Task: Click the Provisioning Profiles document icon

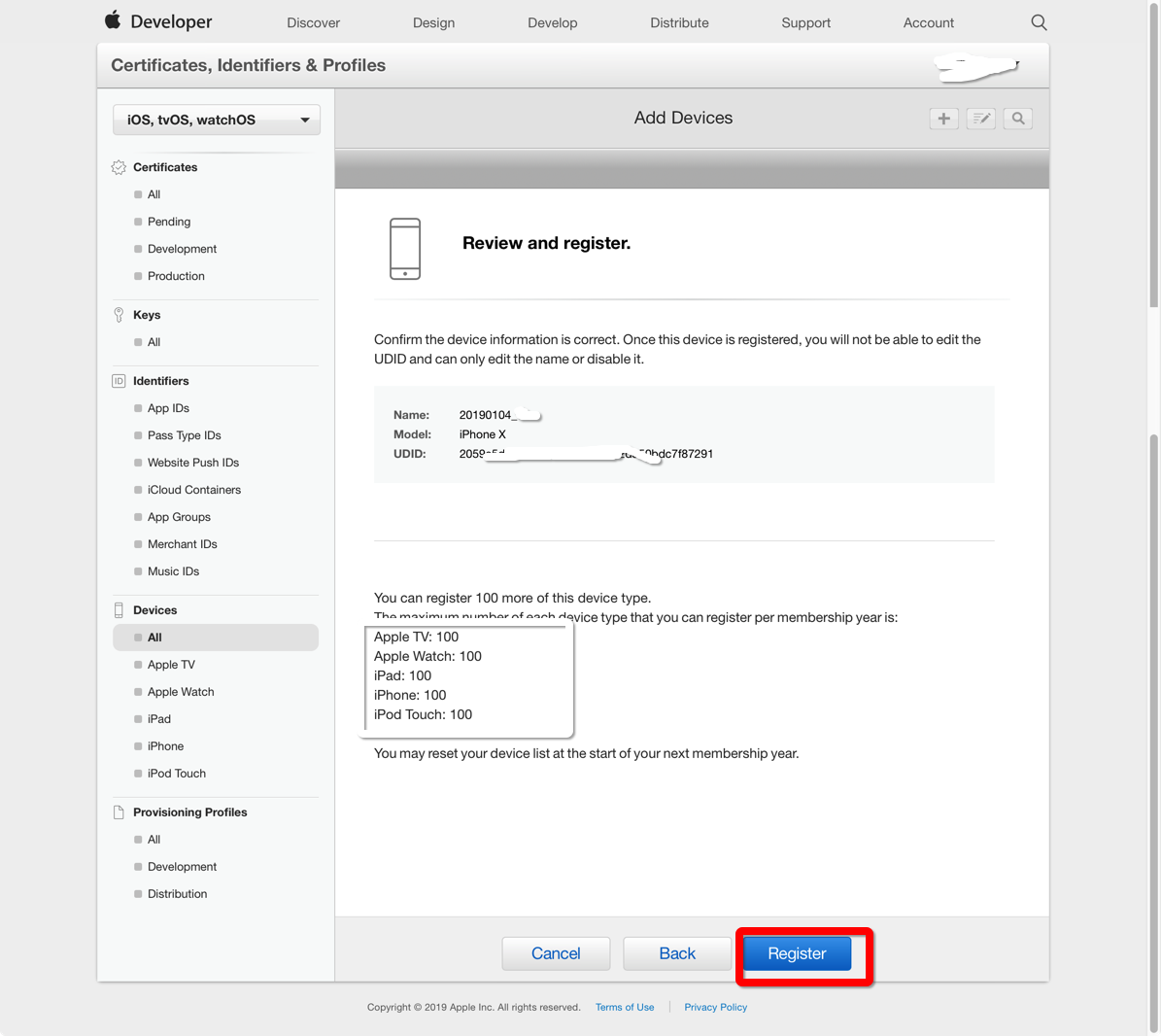Action: (x=119, y=812)
